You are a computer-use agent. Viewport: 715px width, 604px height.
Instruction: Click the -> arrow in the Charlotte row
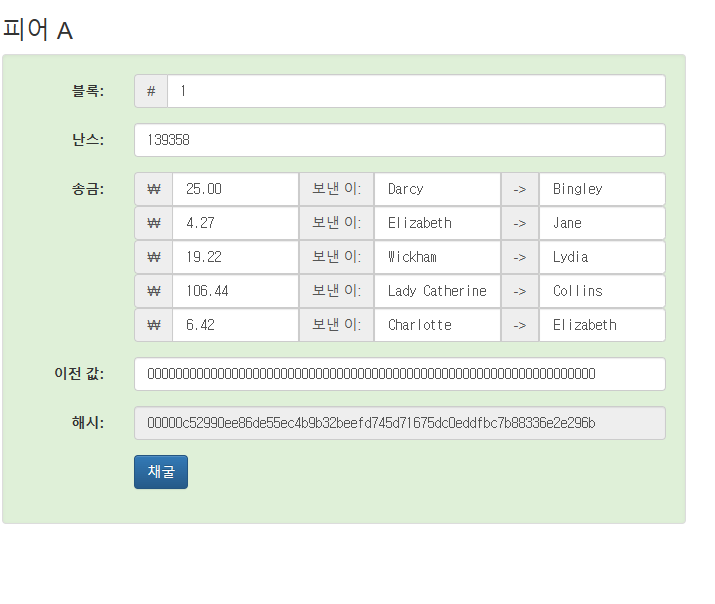point(520,325)
